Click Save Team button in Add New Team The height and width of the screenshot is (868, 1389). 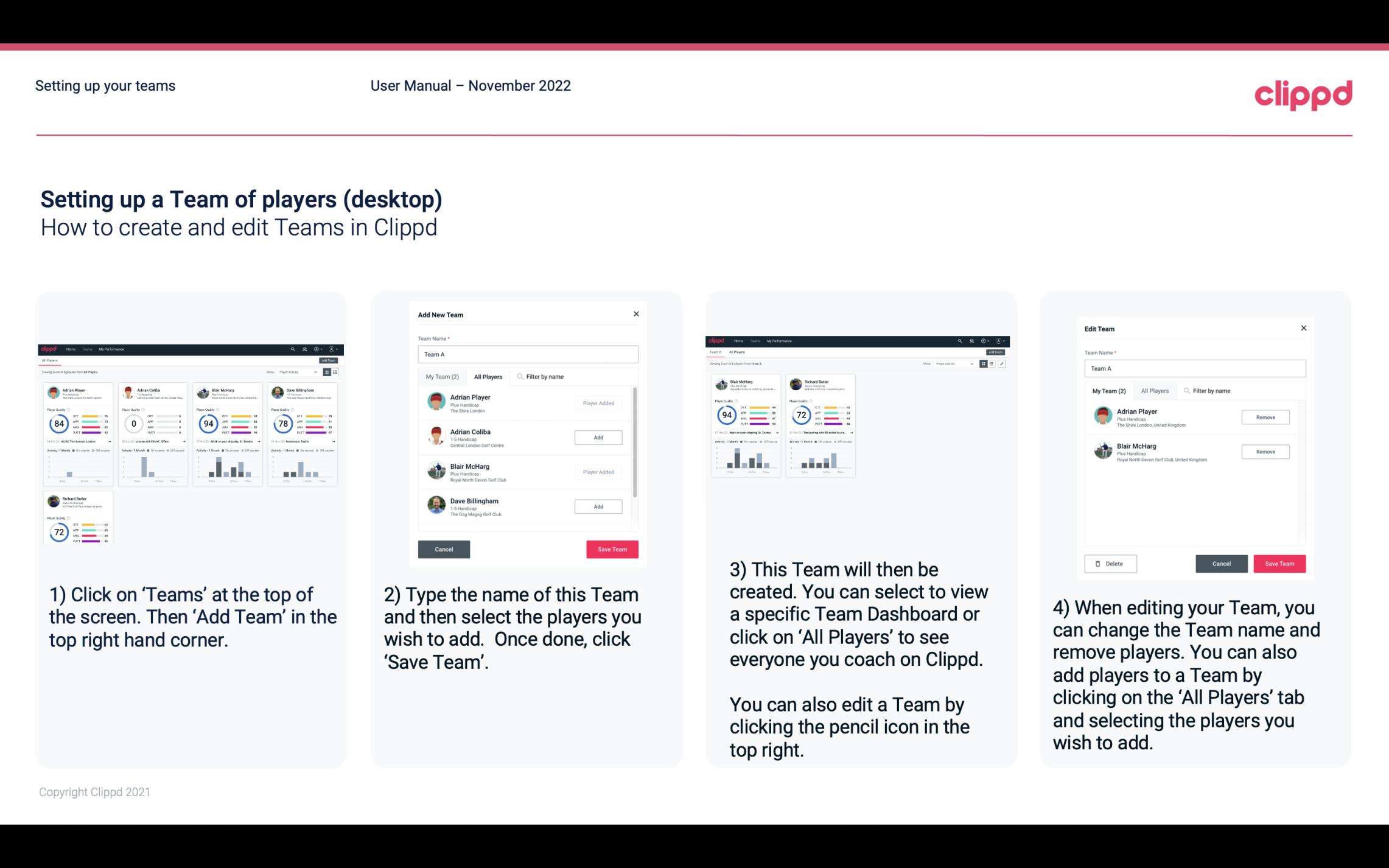tap(612, 548)
